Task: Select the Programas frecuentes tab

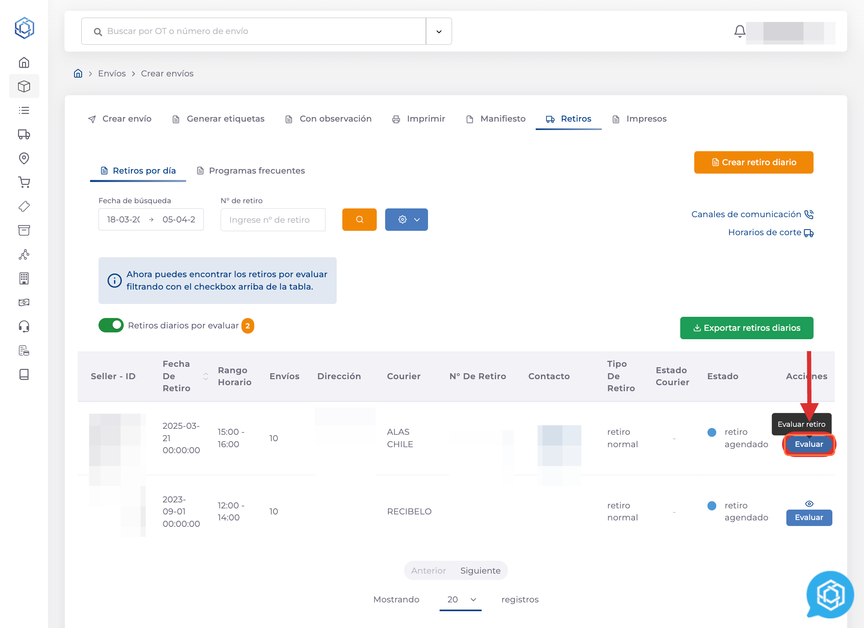Action: [251, 171]
